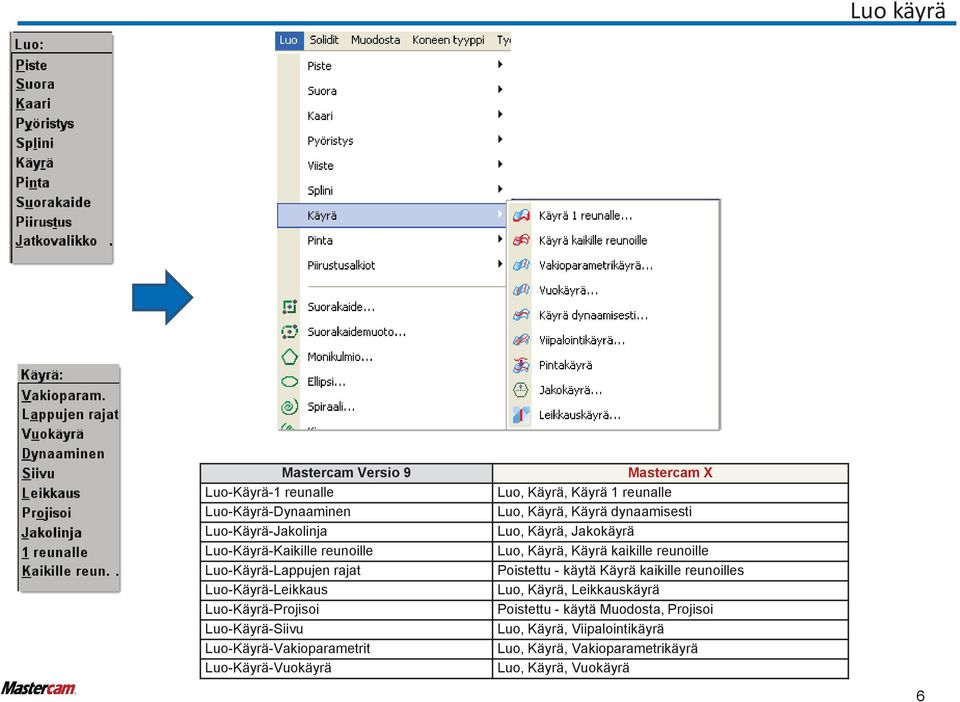Screen dimensions: 960x702
Task: Click Jakolinja in Käyrä panel
Action: [51, 532]
